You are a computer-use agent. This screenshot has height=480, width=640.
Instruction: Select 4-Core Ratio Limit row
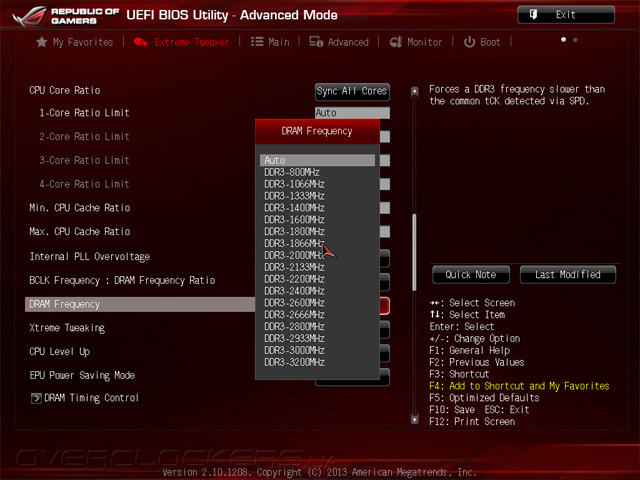pos(84,184)
